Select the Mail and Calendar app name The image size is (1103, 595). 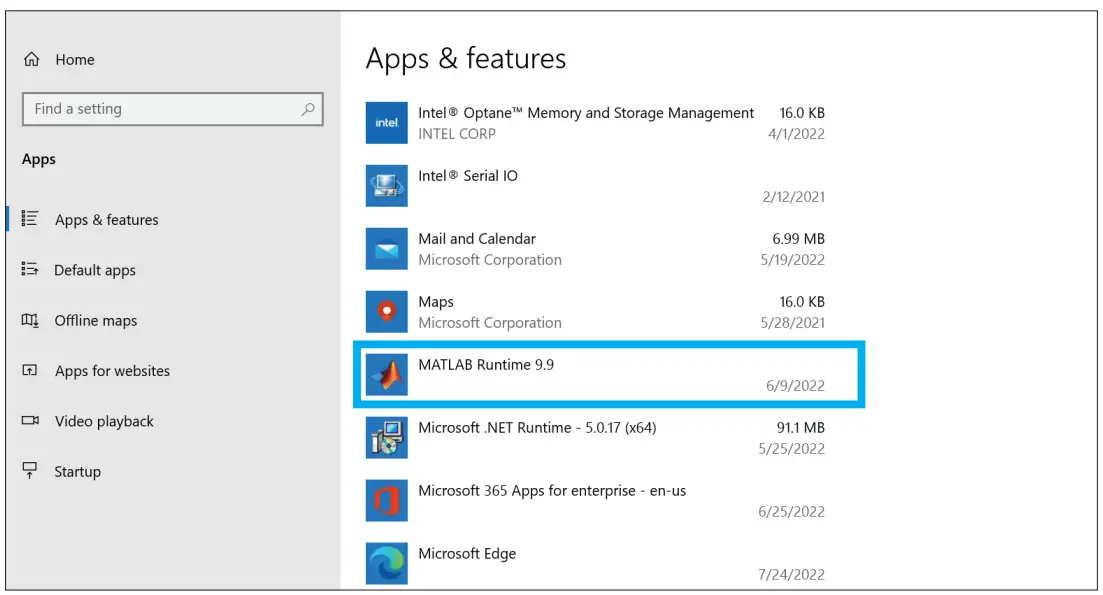pyautogui.click(x=477, y=239)
